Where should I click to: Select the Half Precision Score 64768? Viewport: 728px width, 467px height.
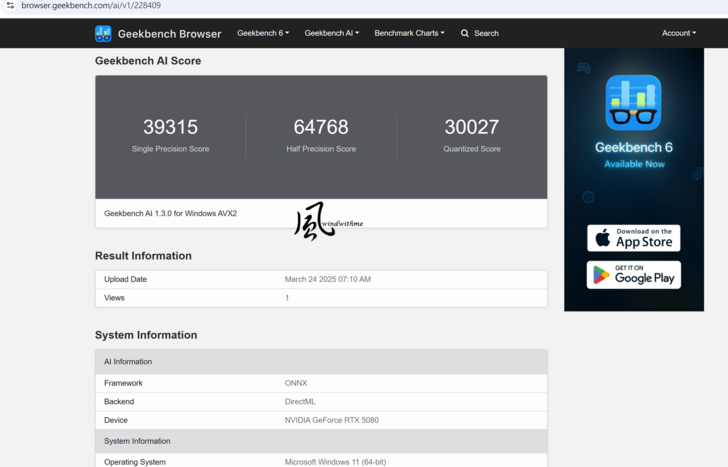(x=321, y=127)
